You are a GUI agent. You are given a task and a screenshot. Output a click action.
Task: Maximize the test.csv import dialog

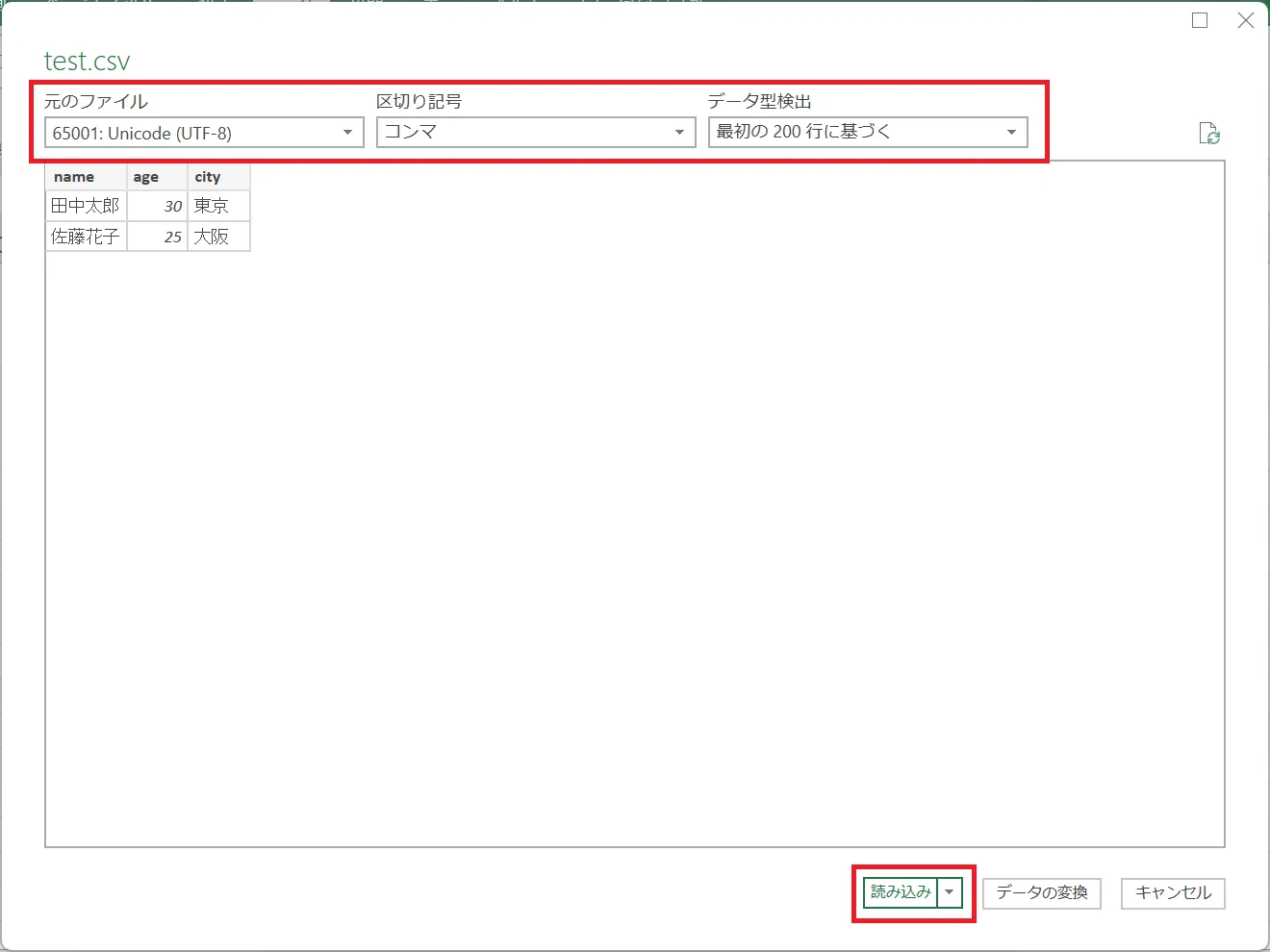1200,20
